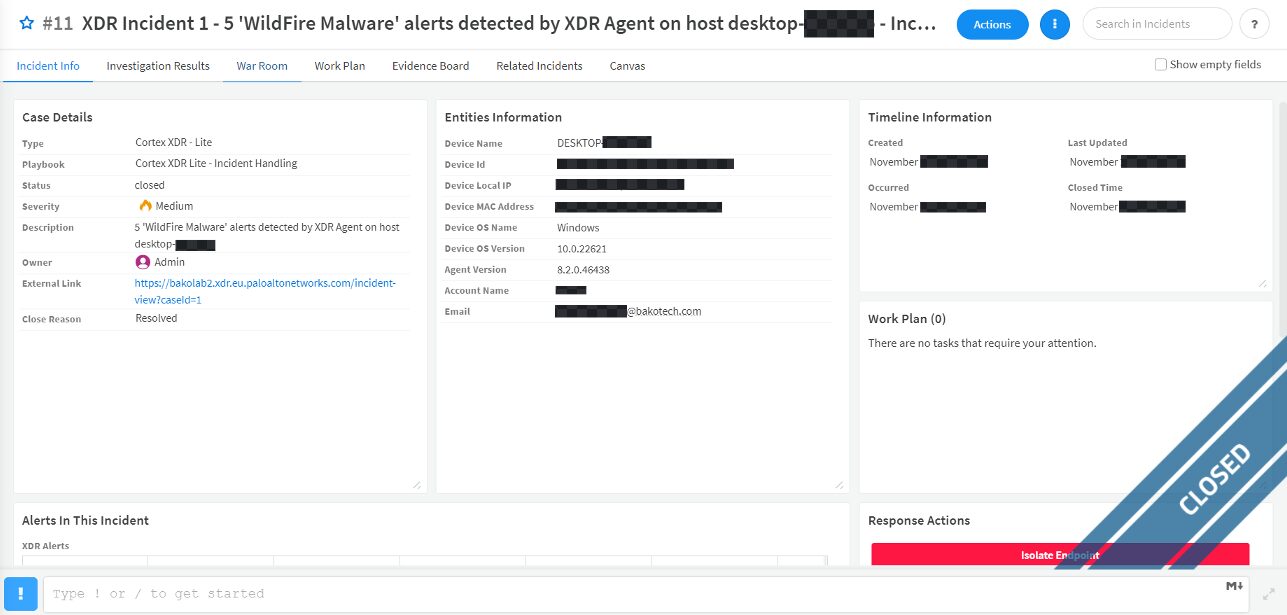Enable Show empty fields checkbox
This screenshot has width=1287, height=615.
(x=1161, y=65)
